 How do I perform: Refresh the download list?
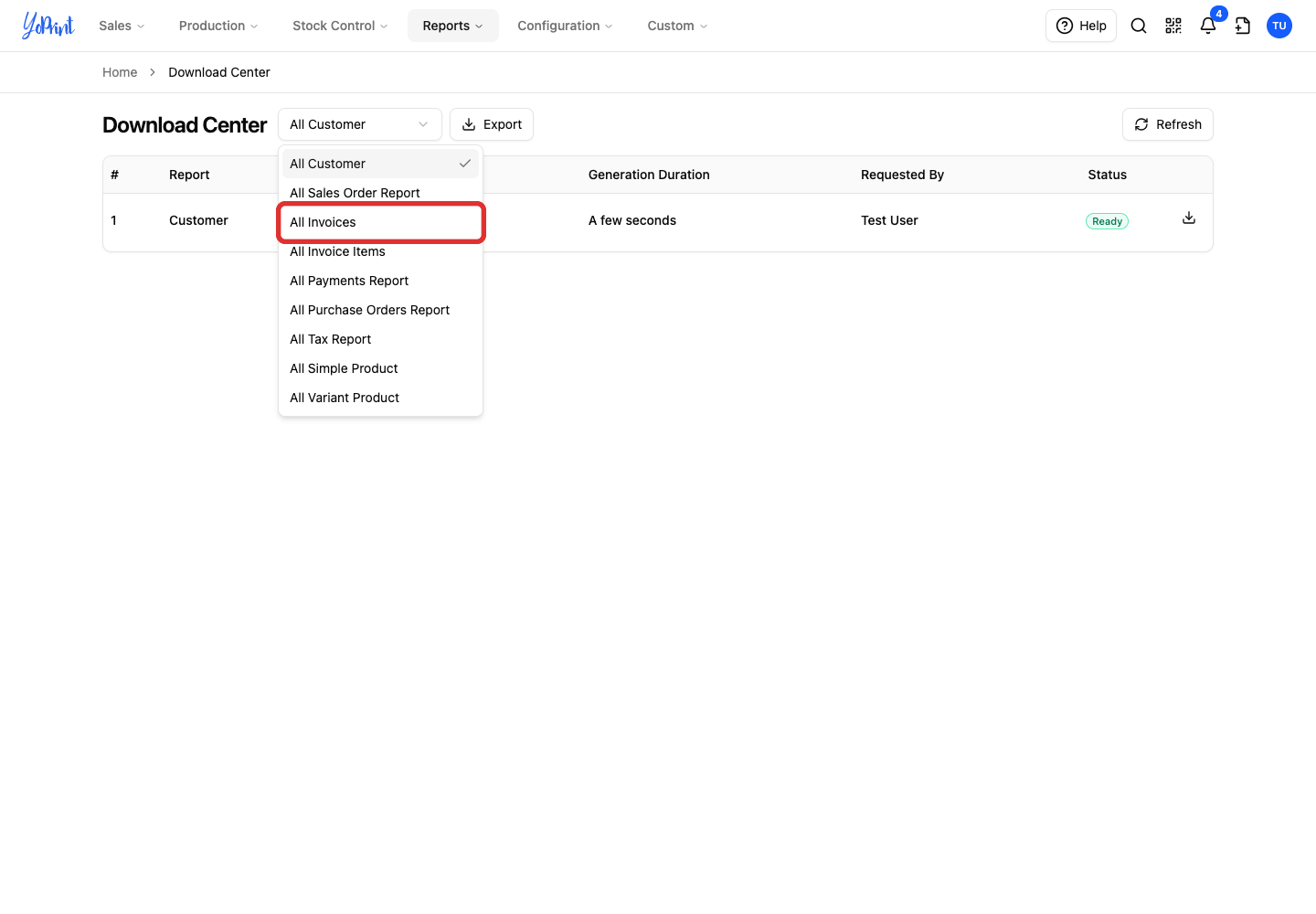click(x=1168, y=124)
